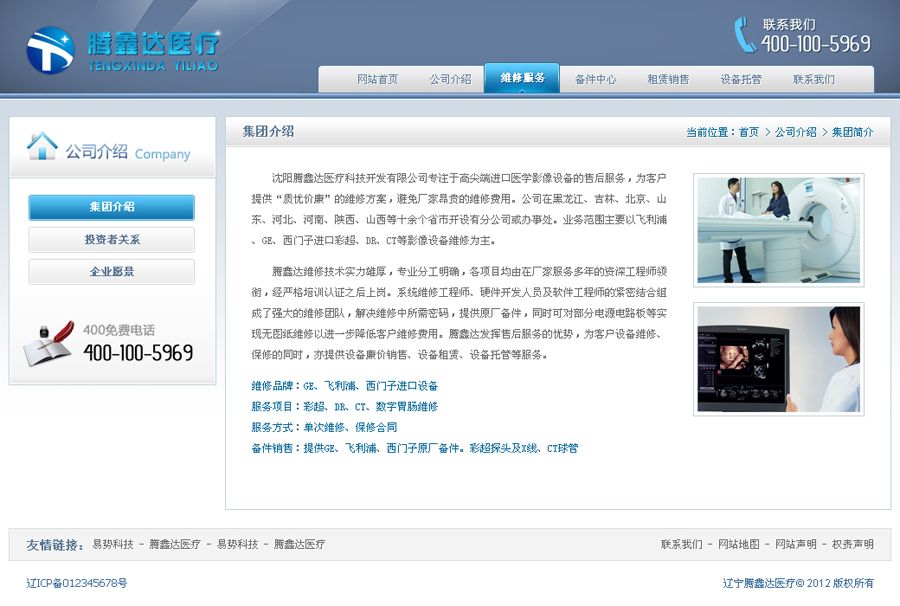Open the 网站地图 footer link

click(x=738, y=545)
